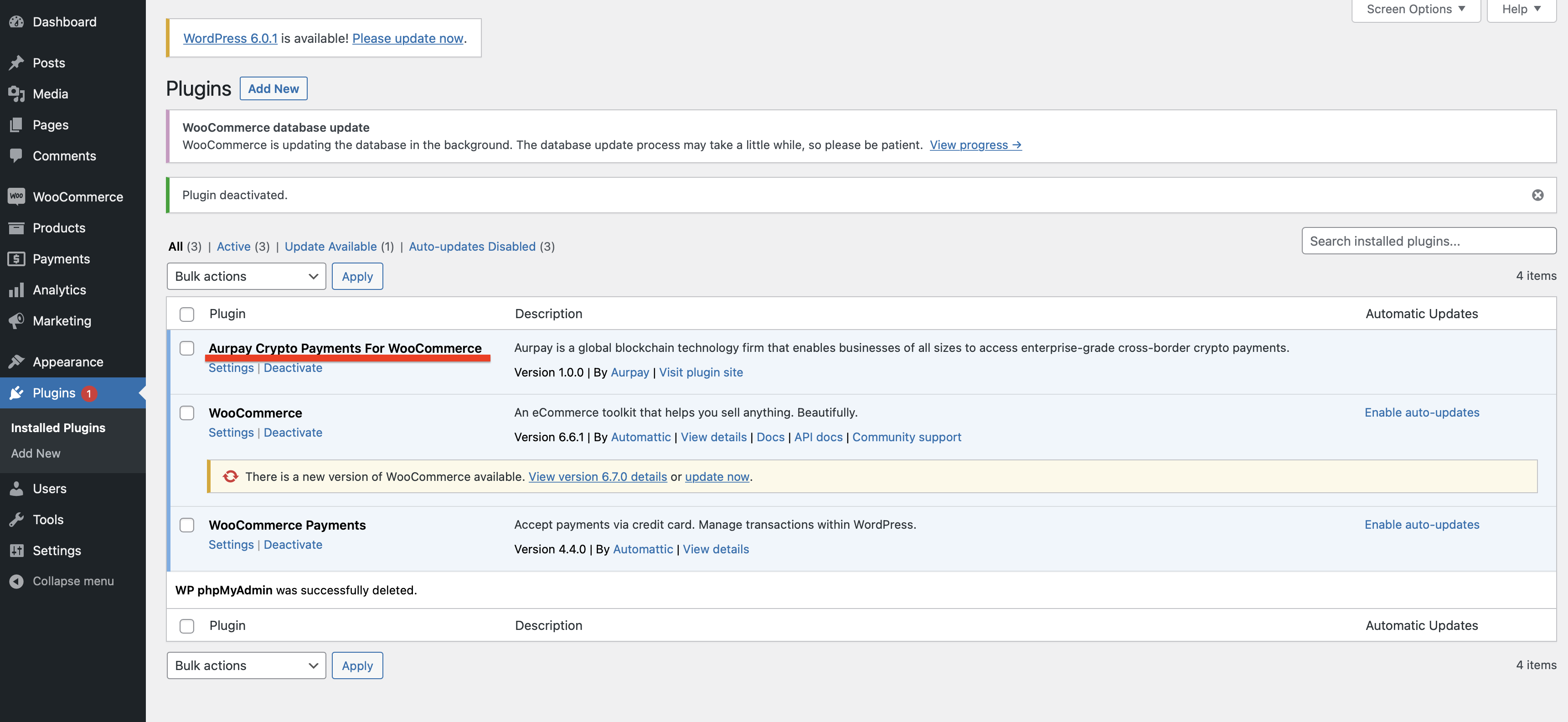1568x722 pixels.
Task: Open Installed Plugins submenu item
Action: (58, 428)
